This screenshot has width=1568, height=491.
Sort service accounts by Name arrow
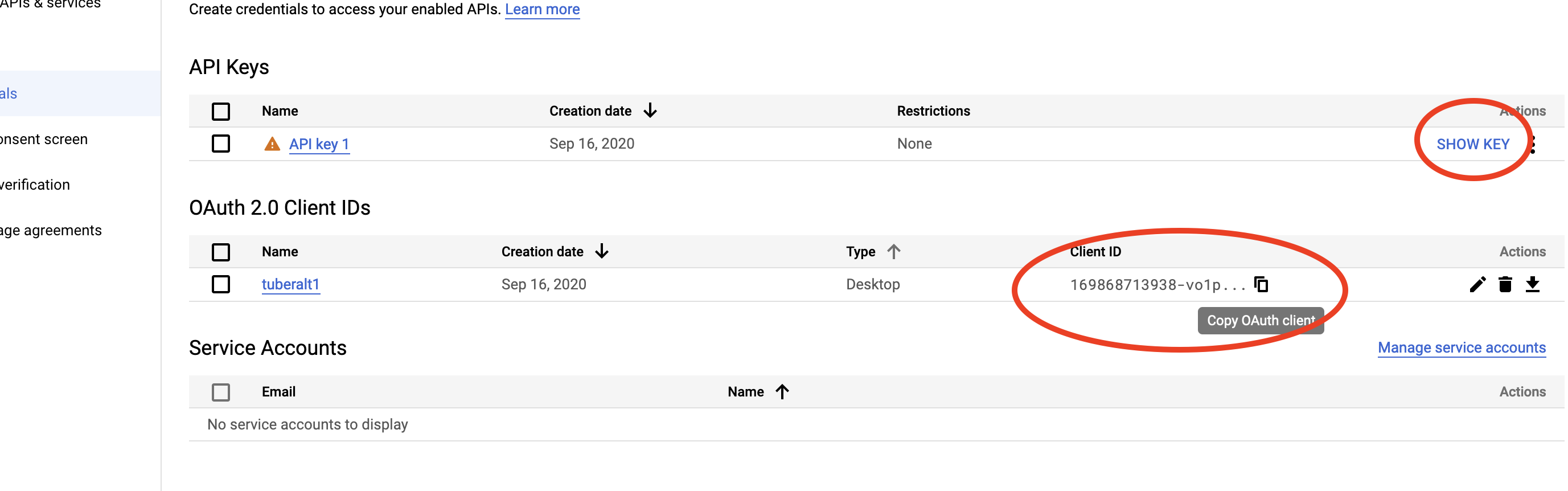pos(782,392)
